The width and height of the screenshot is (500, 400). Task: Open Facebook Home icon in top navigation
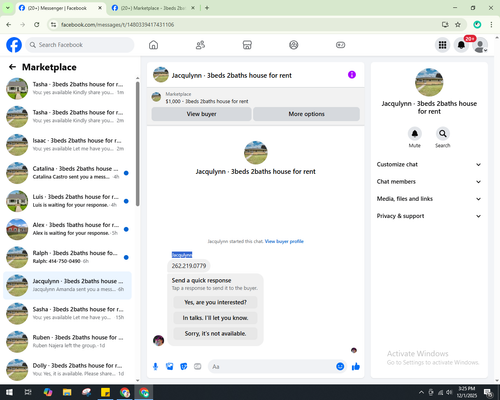click(x=153, y=45)
